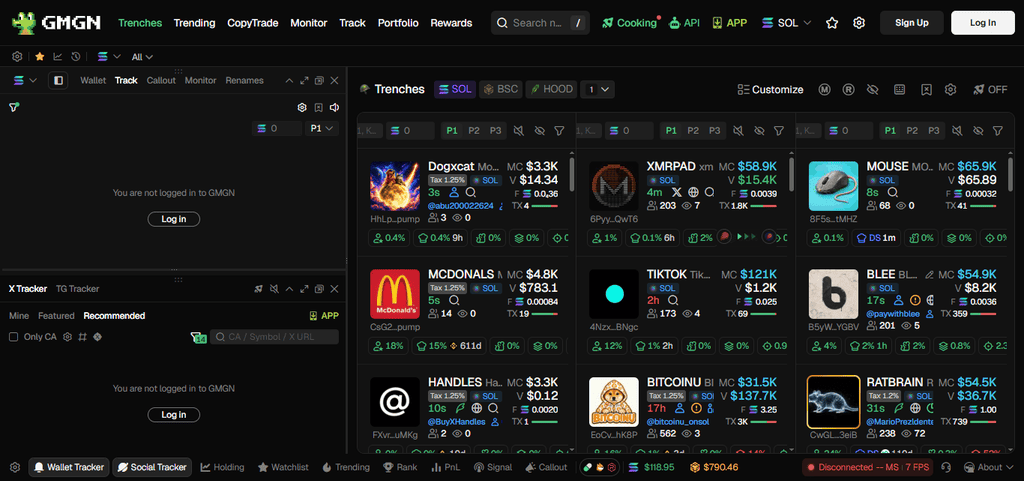Toggle hide eye in XMRPAD column
Screen dimensions: 1024x481
[x=759, y=131]
